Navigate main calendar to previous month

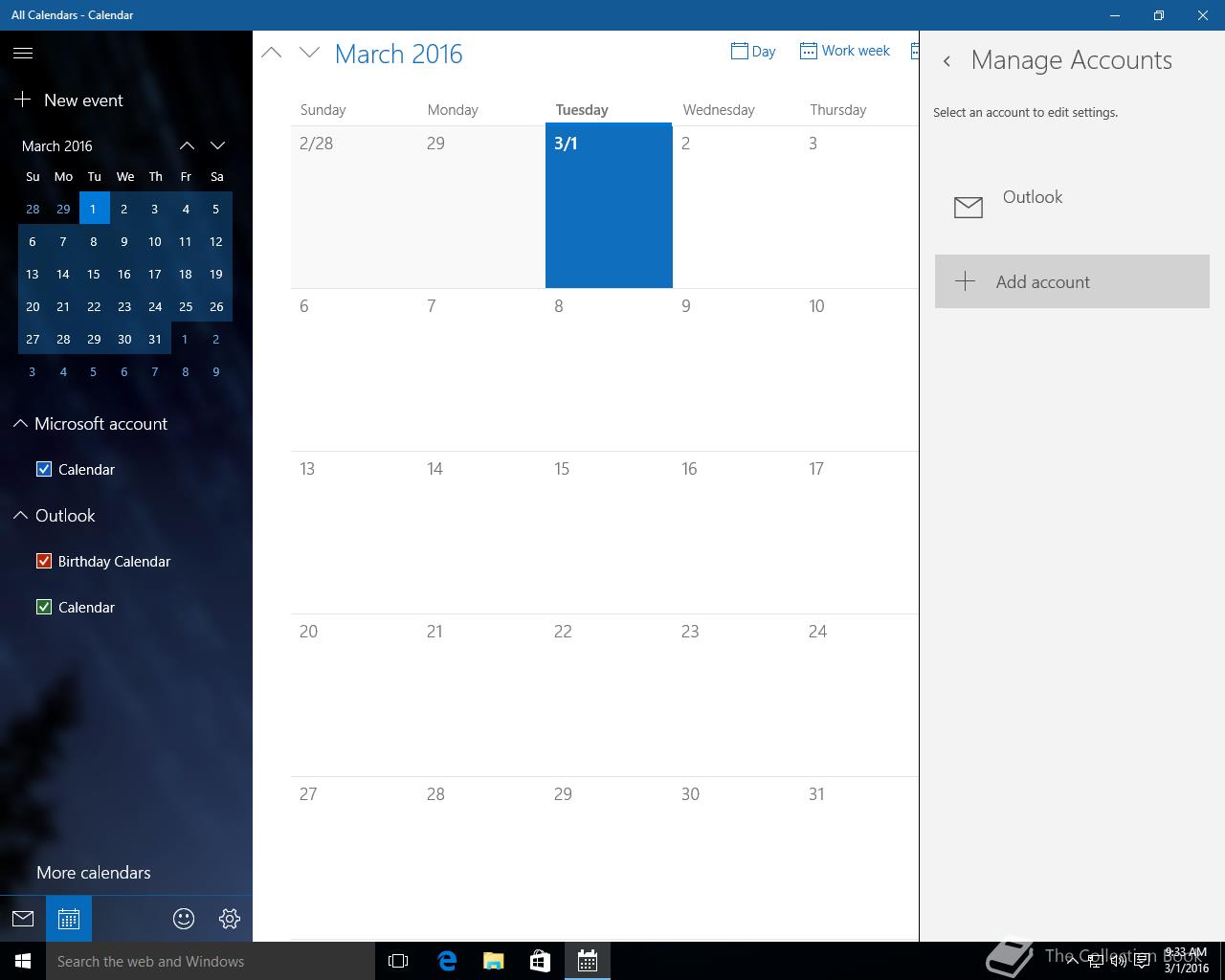point(272,53)
